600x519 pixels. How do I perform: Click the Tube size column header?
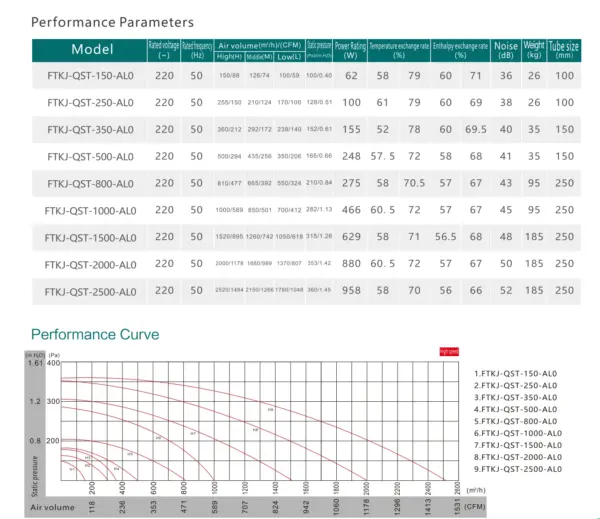[x=565, y=49]
